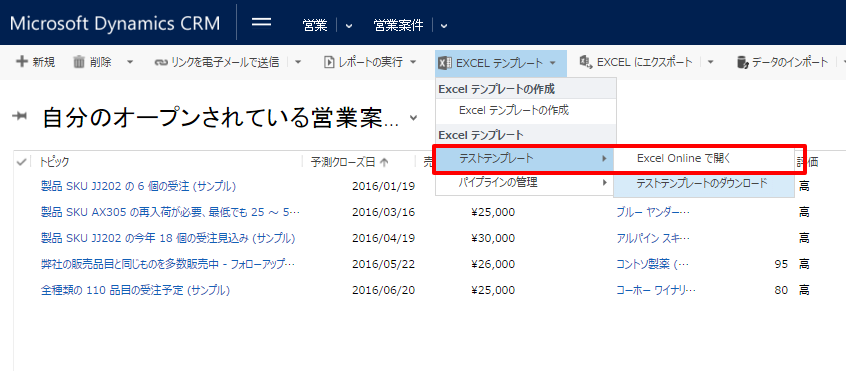Click date cell 2016/06/20
The height and width of the screenshot is (371, 846).
tap(384, 290)
